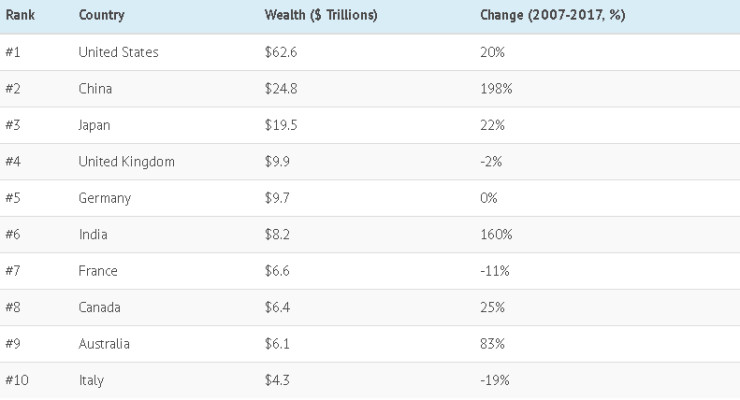
Task: Select the Canada country cell
Action: click(x=100, y=308)
